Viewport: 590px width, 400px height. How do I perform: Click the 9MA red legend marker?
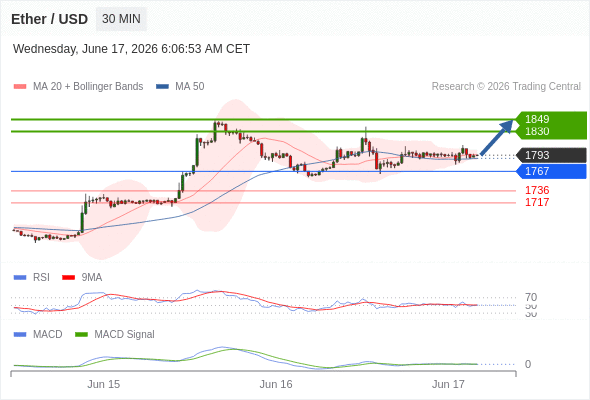(68, 278)
